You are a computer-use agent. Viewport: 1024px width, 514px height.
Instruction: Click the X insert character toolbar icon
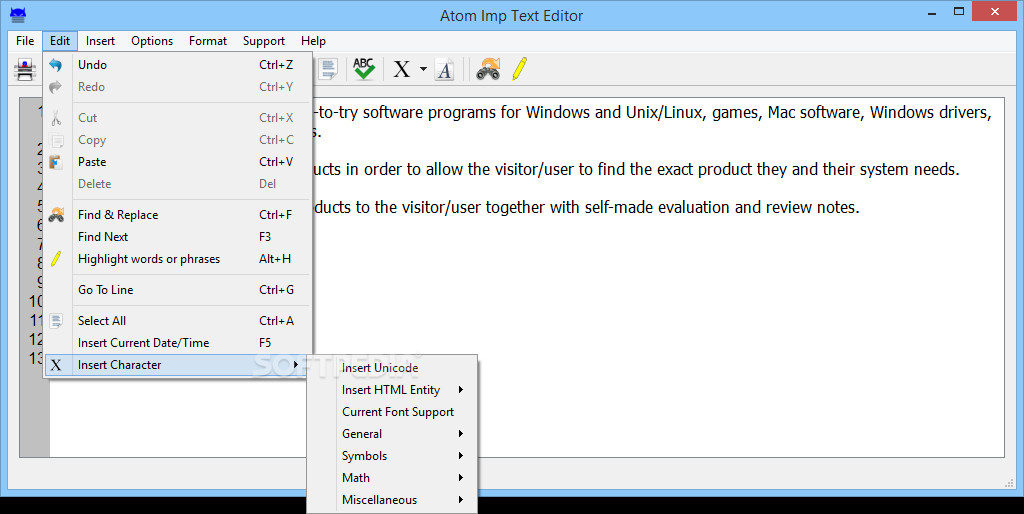point(402,69)
